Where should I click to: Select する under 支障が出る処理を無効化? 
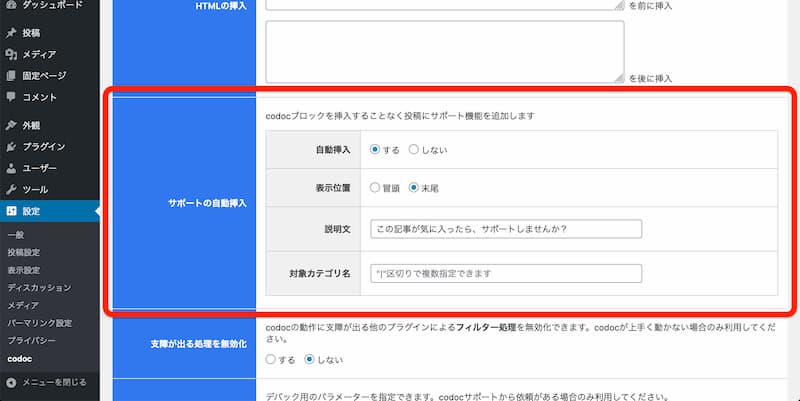pos(271,359)
